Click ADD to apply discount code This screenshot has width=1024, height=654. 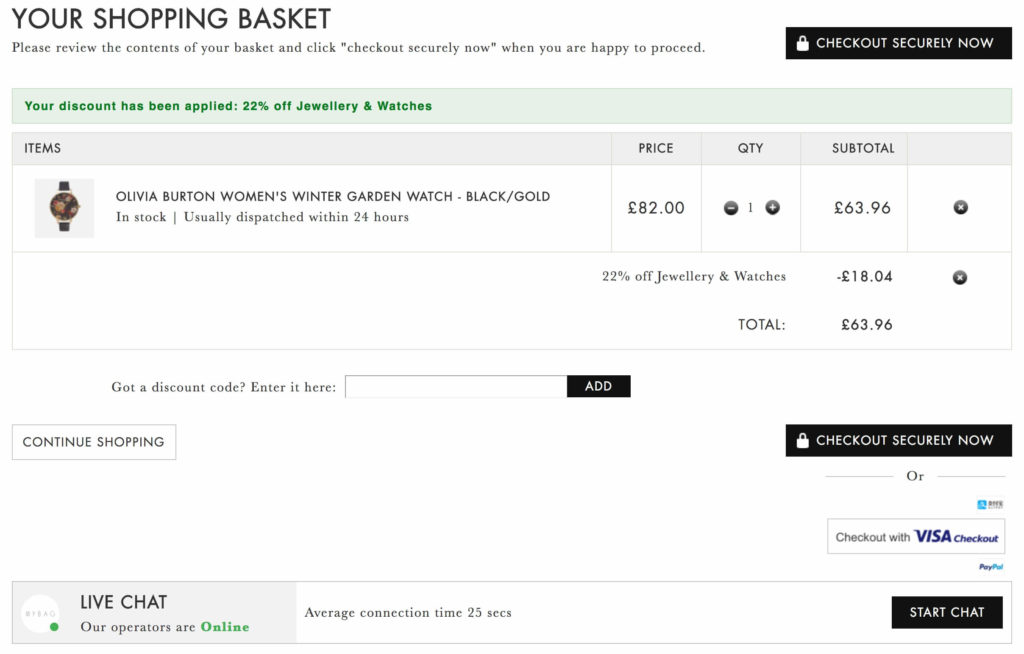[x=599, y=387]
